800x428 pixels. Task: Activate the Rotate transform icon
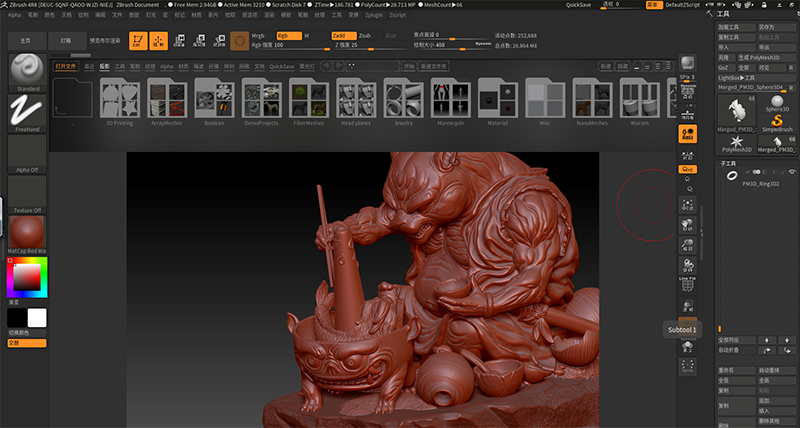click(219, 41)
